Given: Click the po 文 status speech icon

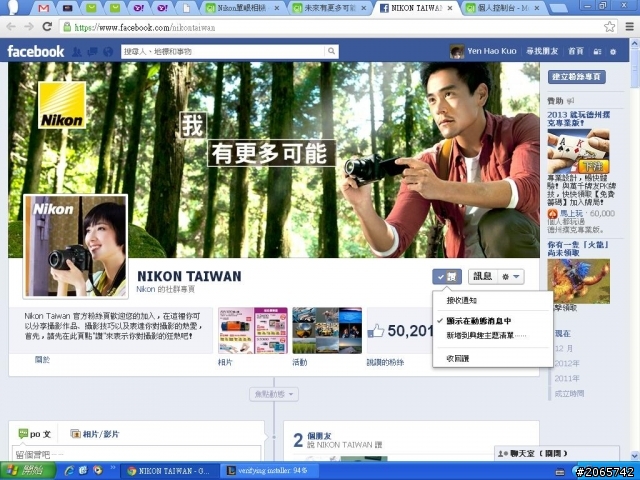Looking at the screenshot, I should pos(23,433).
